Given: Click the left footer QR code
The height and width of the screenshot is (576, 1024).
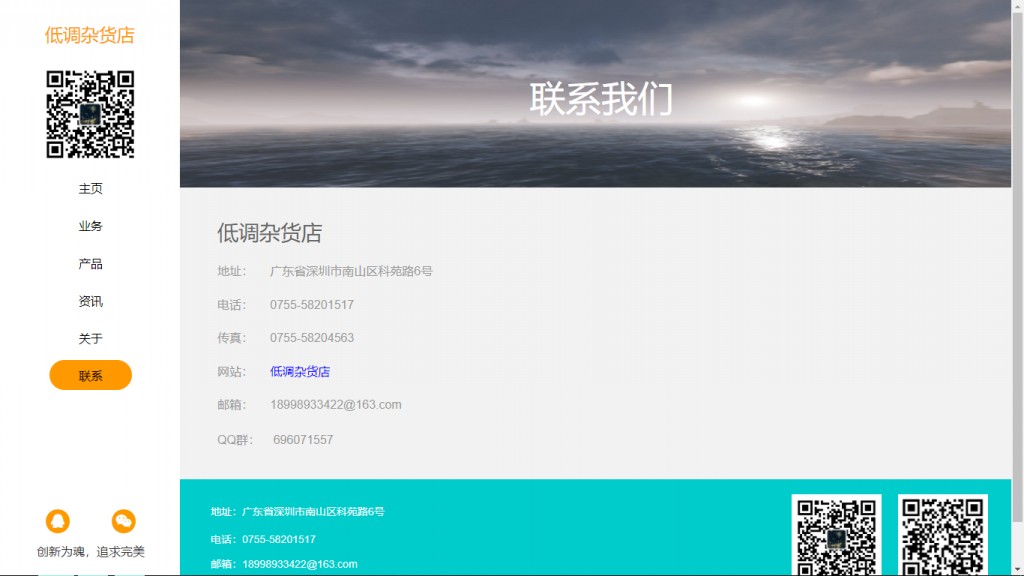Looking at the screenshot, I should [837, 535].
